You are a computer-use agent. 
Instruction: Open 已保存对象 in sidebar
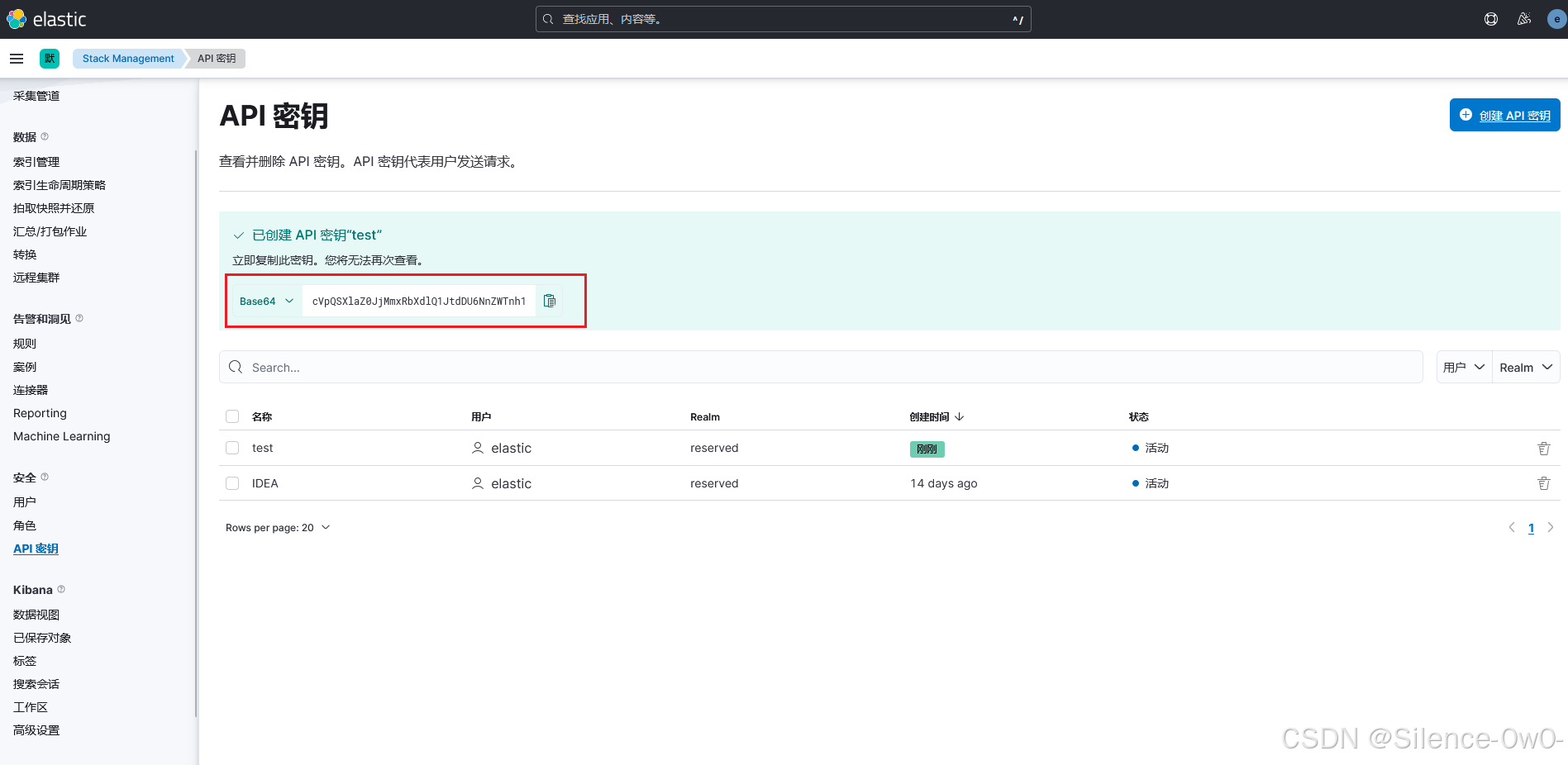(x=42, y=638)
